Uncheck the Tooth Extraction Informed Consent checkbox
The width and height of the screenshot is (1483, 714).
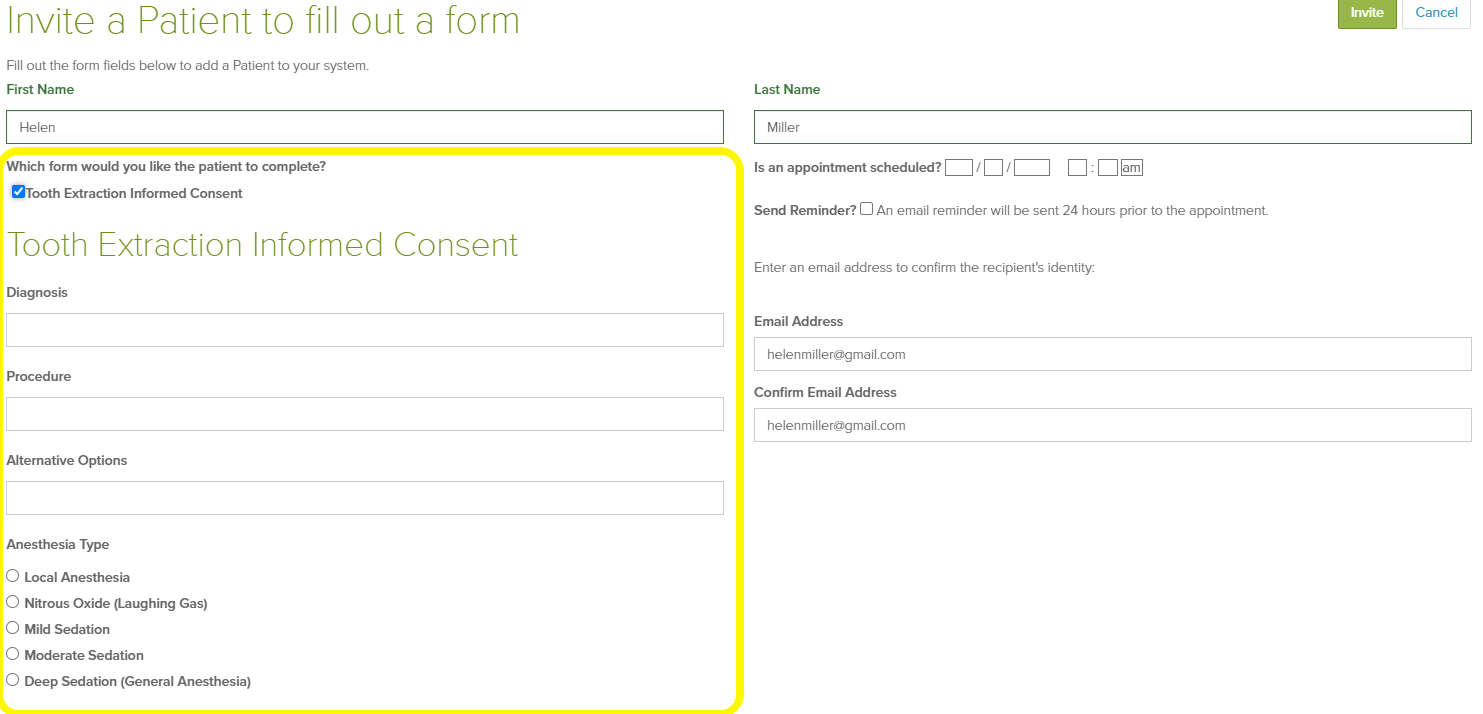pyautogui.click(x=18, y=191)
